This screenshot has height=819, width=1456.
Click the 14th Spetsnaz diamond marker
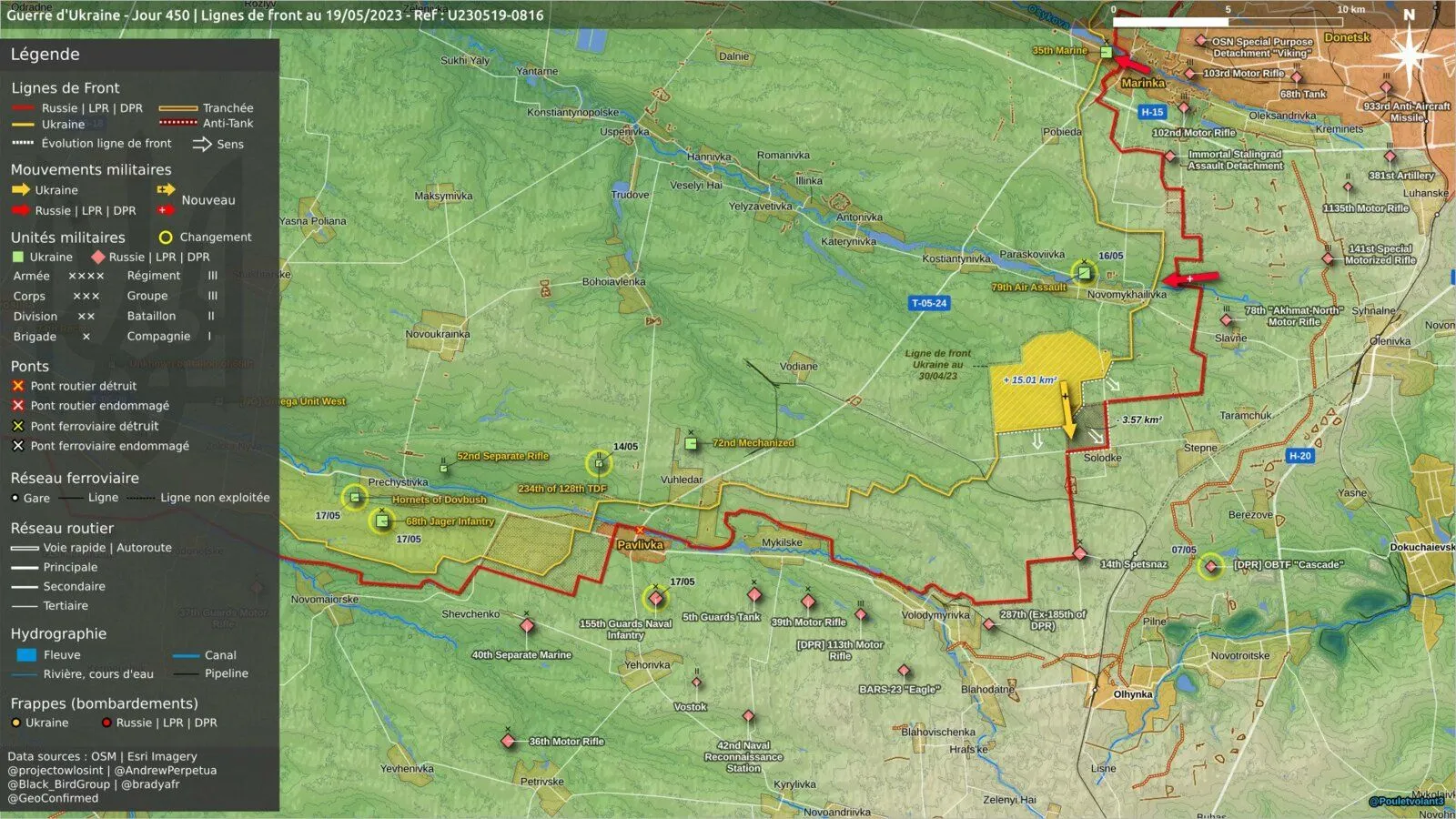(1079, 553)
